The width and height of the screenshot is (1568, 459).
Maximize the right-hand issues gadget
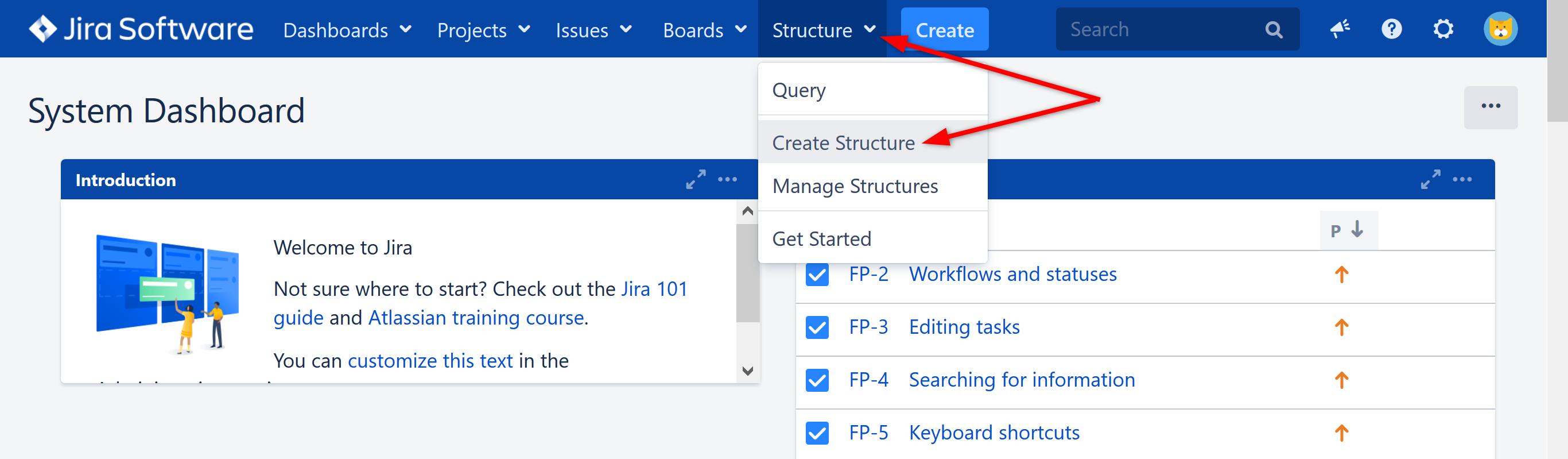[1430, 179]
